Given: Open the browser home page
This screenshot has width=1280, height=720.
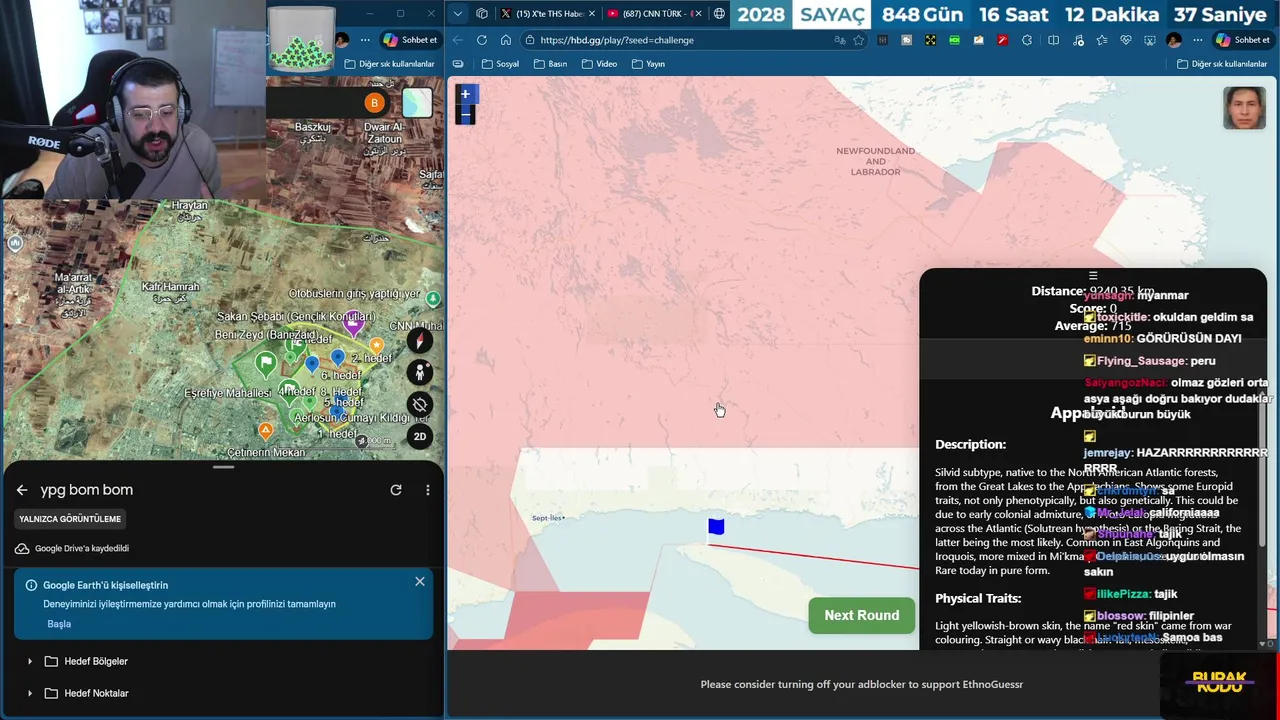Looking at the screenshot, I should [x=506, y=40].
